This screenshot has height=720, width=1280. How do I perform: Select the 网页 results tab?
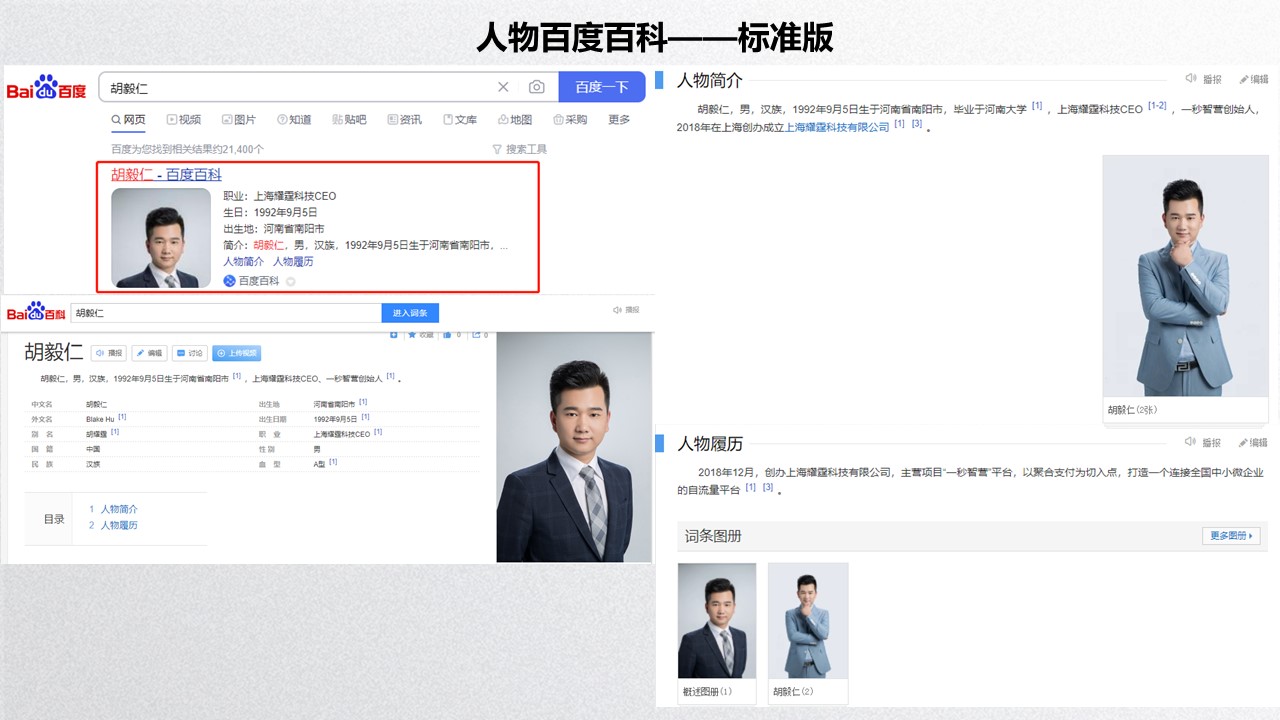click(x=129, y=119)
